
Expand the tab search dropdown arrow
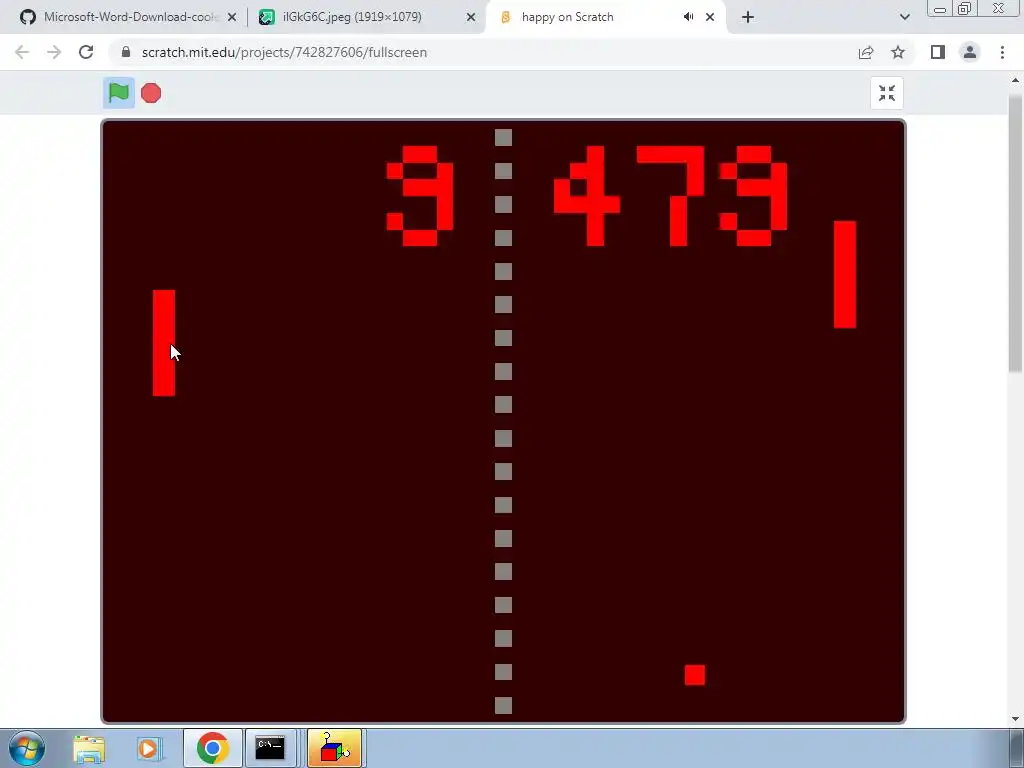(904, 17)
